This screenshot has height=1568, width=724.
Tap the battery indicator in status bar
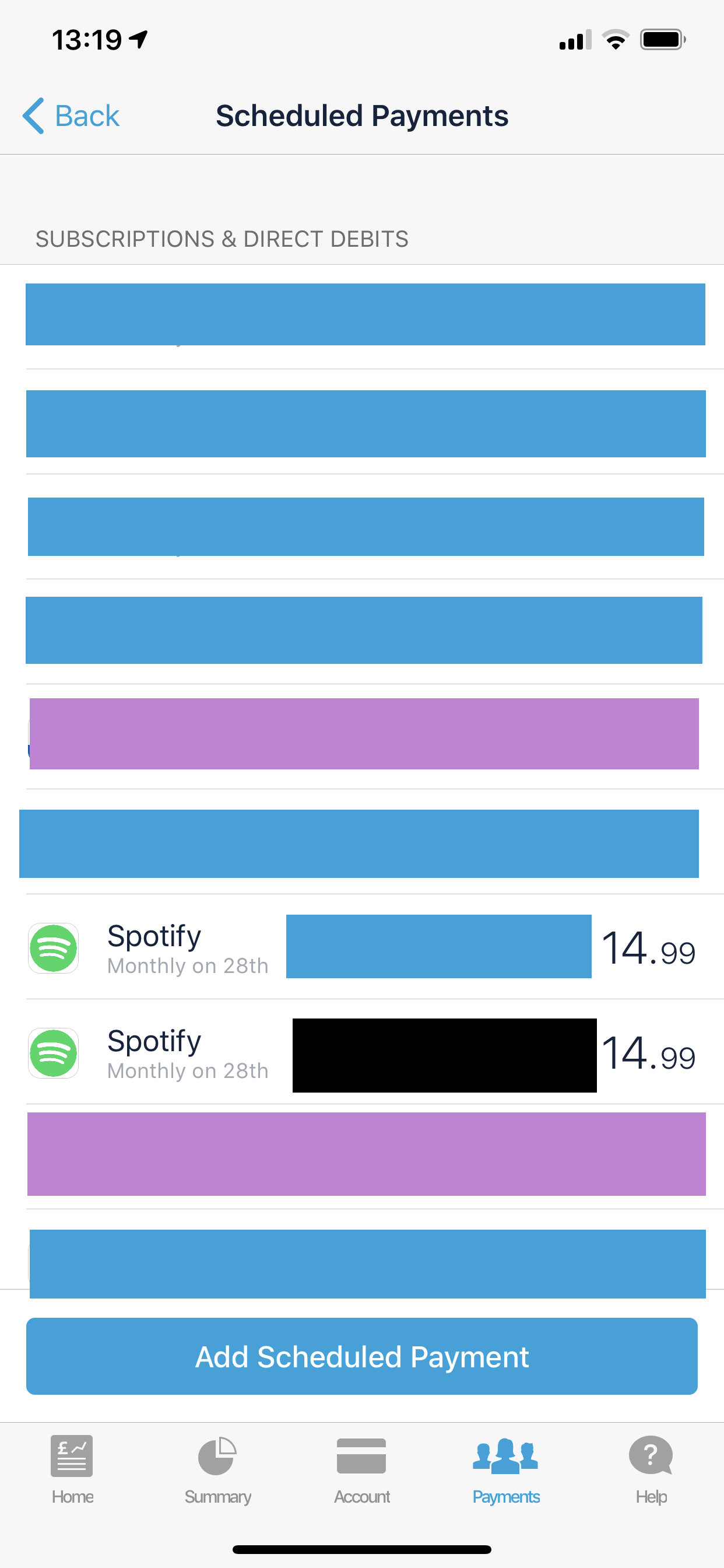click(663, 40)
